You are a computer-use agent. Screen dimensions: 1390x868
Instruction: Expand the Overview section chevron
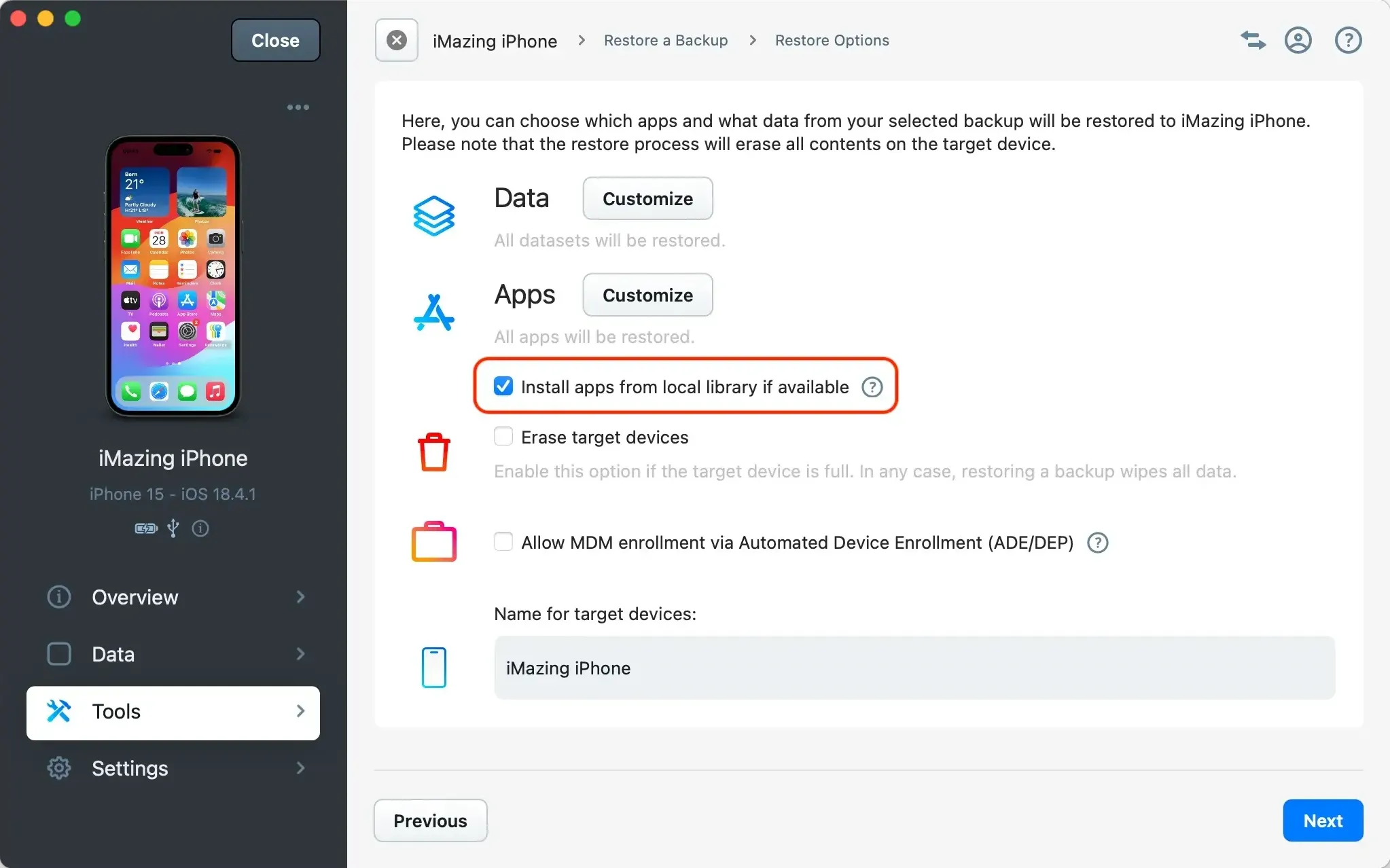tap(300, 597)
